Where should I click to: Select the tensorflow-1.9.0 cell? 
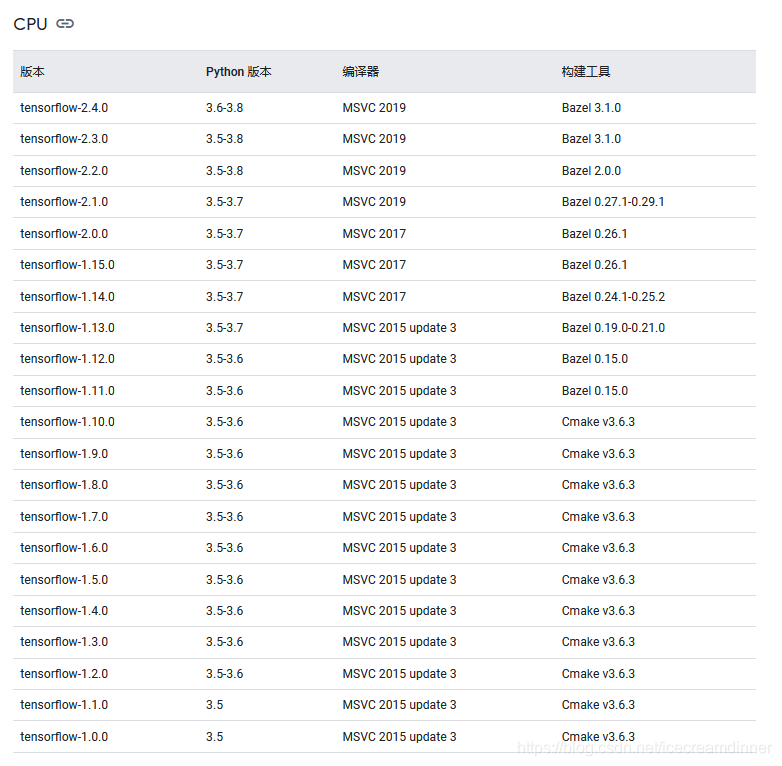pyautogui.click(x=64, y=453)
